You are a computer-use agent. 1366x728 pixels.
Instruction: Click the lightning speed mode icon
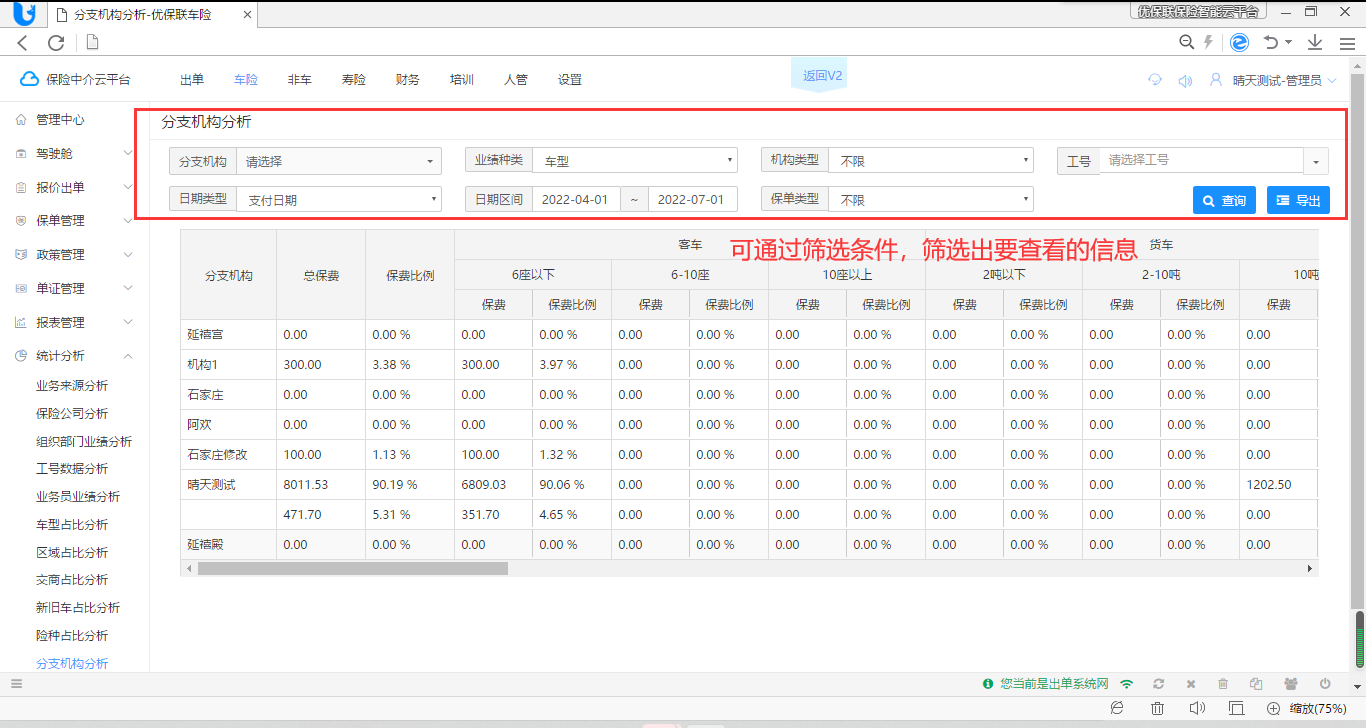point(1208,42)
